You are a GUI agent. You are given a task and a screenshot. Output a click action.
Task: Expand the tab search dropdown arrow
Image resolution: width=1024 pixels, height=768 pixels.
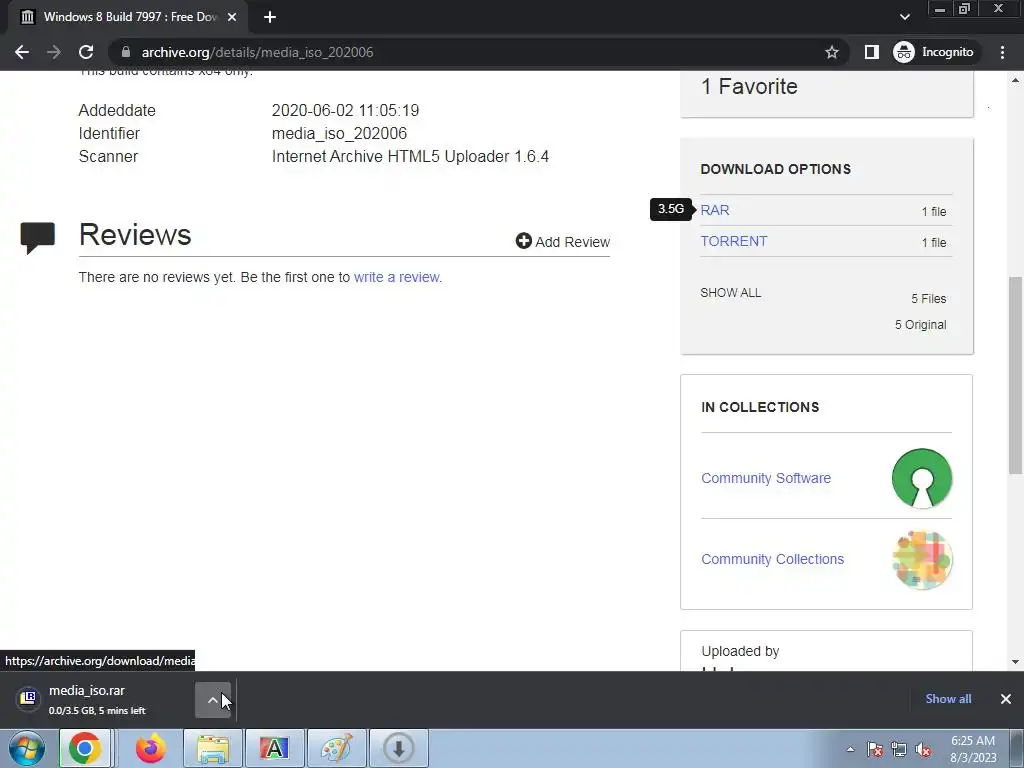pyautogui.click(x=904, y=17)
